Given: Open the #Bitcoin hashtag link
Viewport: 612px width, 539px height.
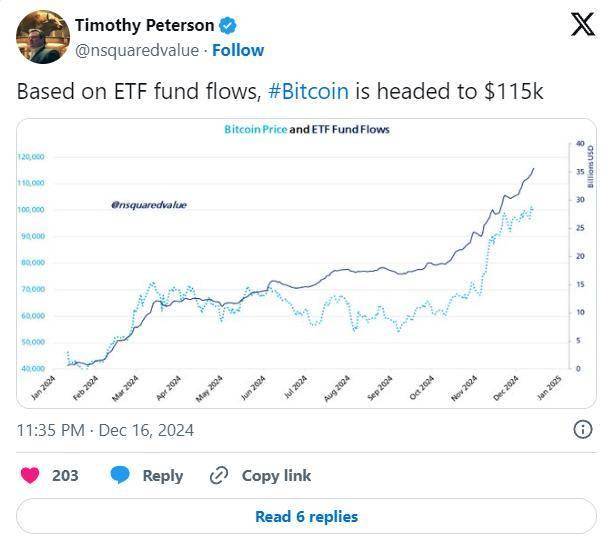Looking at the screenshot, I should [x=308, y=90].
